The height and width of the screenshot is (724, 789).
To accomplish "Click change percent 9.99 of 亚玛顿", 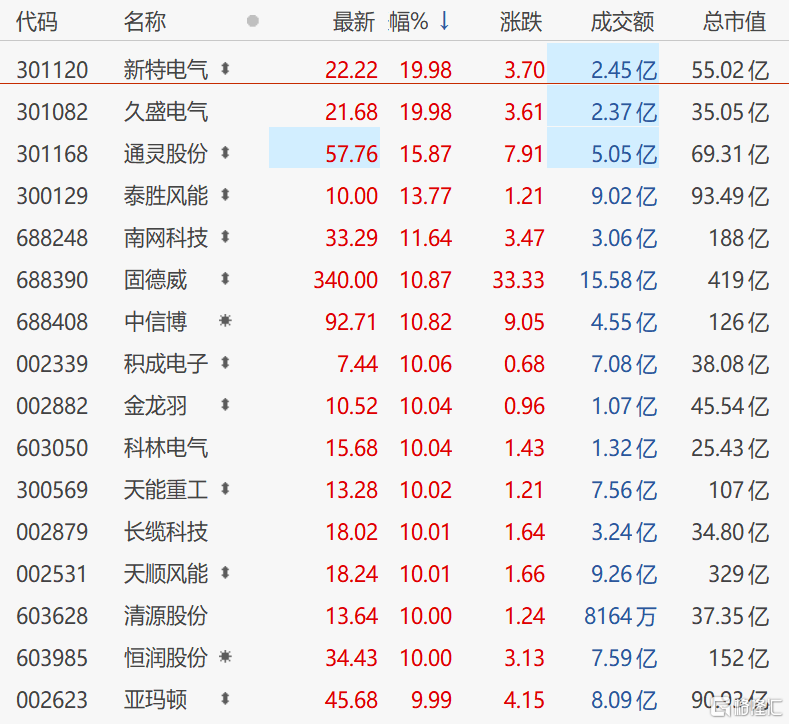I will (x=432, y=700).
